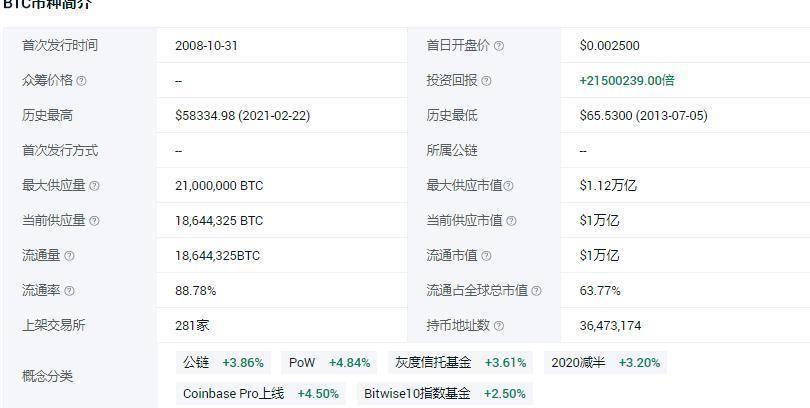Click the question mark beside 当前供应量
Screen dimensions: 810x408
(94, 221)
